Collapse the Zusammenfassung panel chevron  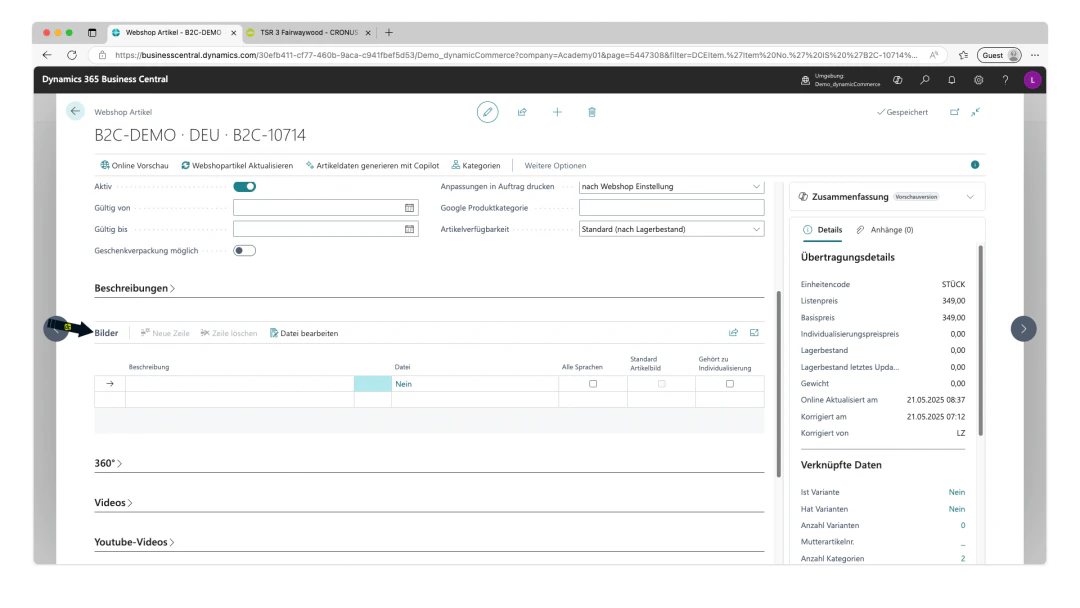pyautogui.click(x=970, y=197)
